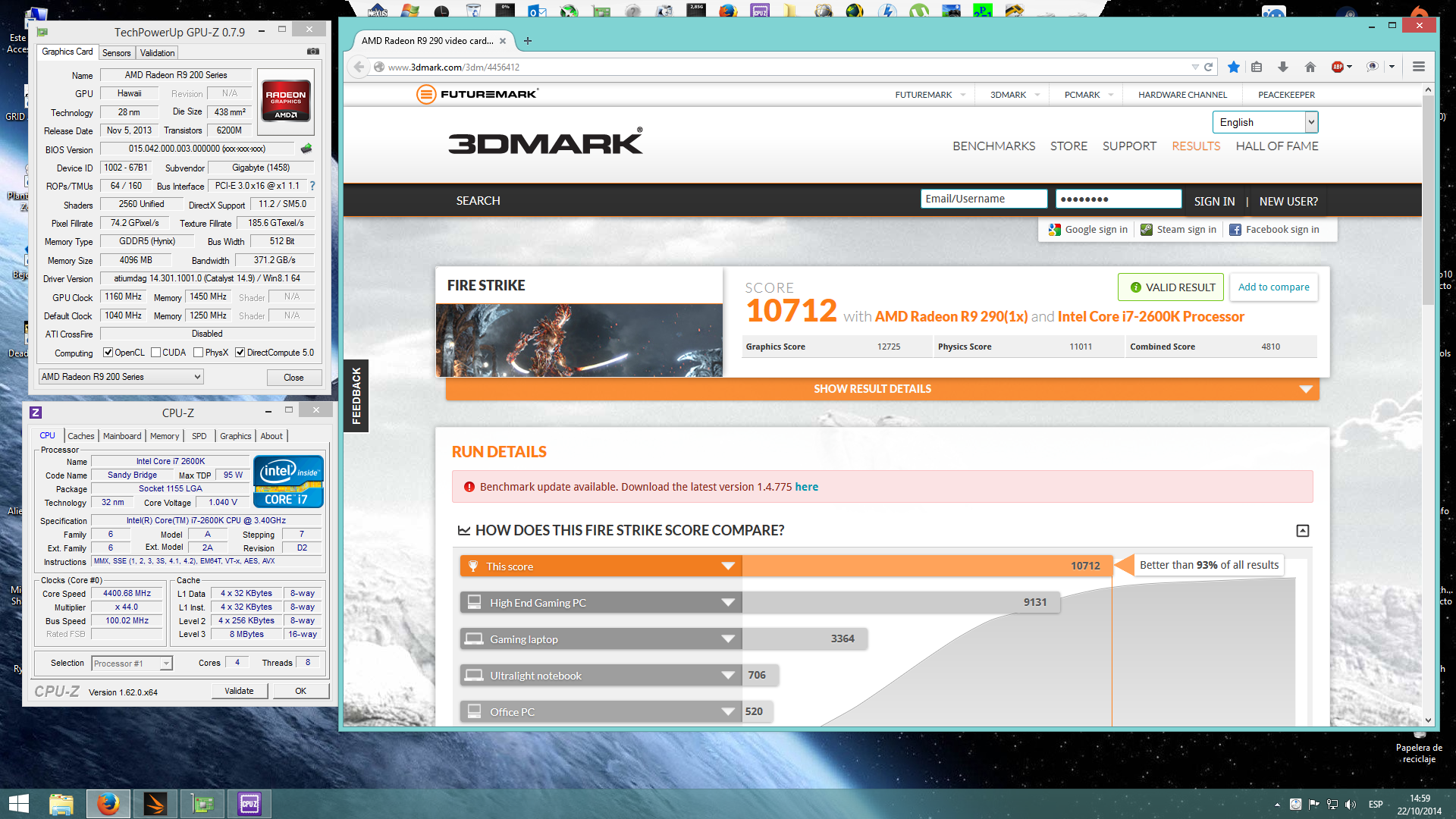The width and height of the screenshot is (1456, 819).
Task: Click the GPU-Z screenshot camera icon
Action: (x=312, y=52)
